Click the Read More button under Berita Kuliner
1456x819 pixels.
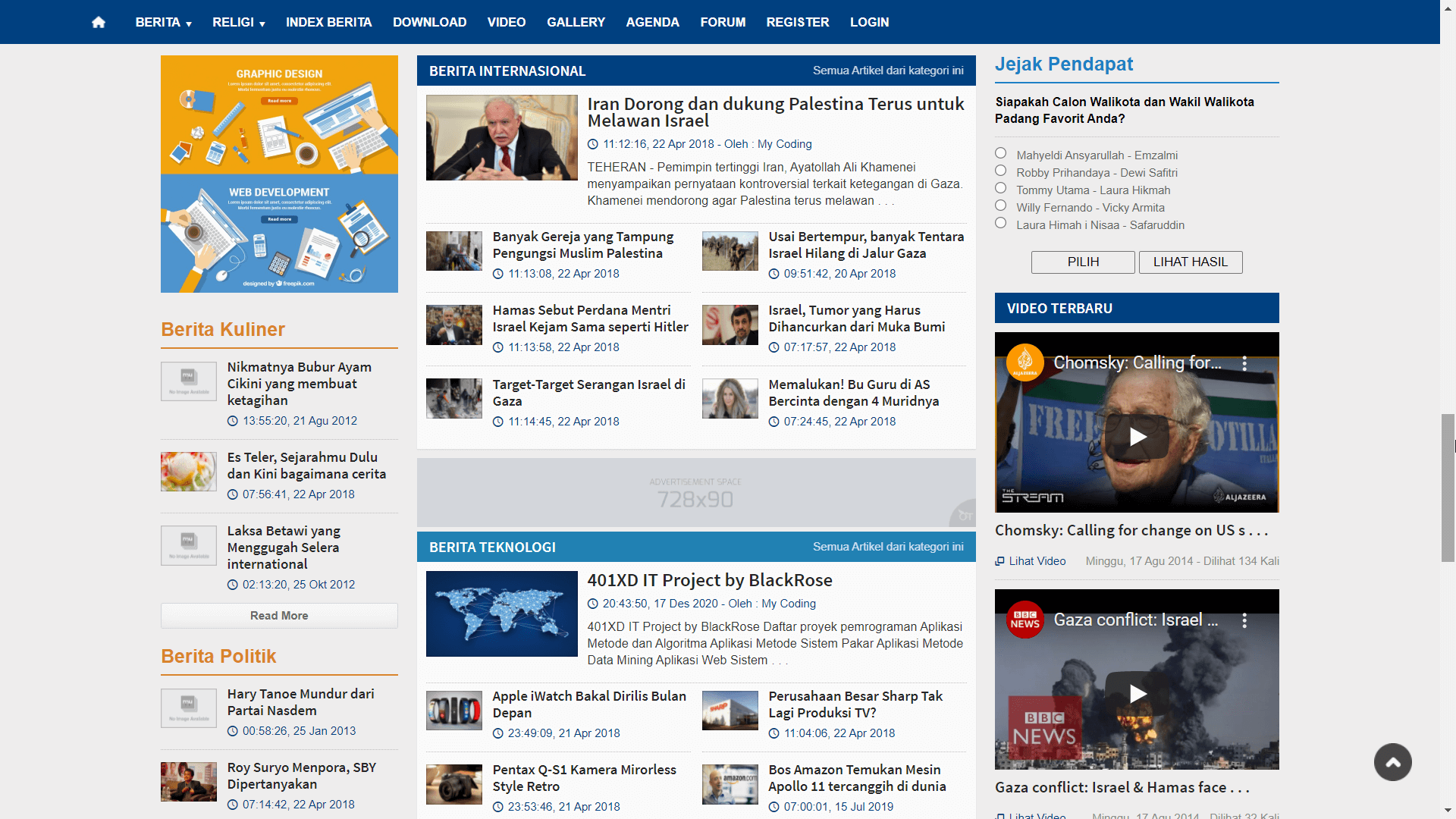point(278,615)
